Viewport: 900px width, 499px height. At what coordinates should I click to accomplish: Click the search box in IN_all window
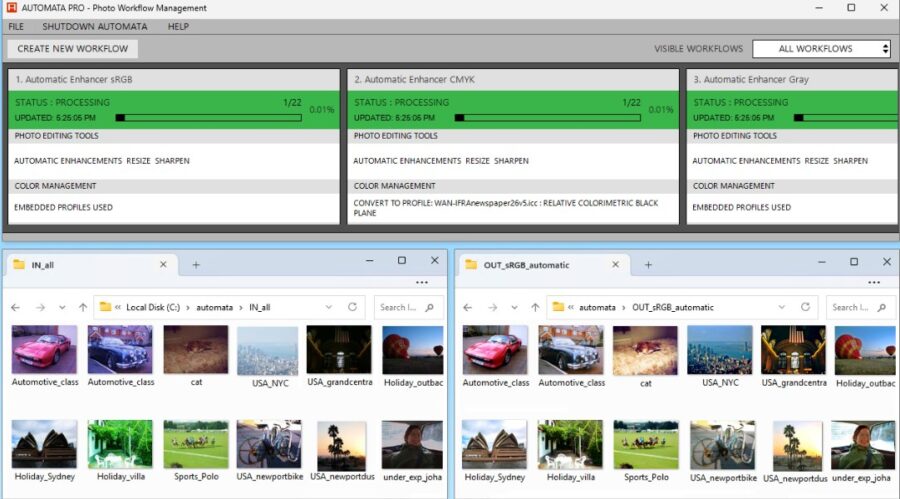[409, 307]
